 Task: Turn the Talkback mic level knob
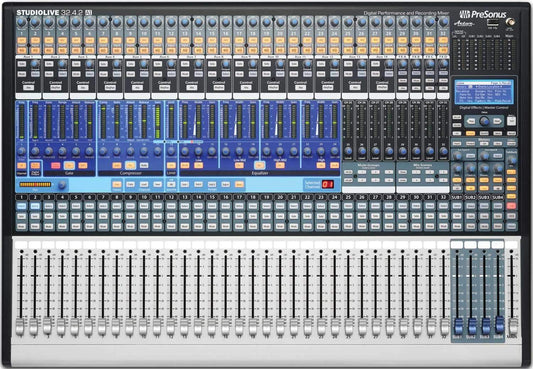512,160
